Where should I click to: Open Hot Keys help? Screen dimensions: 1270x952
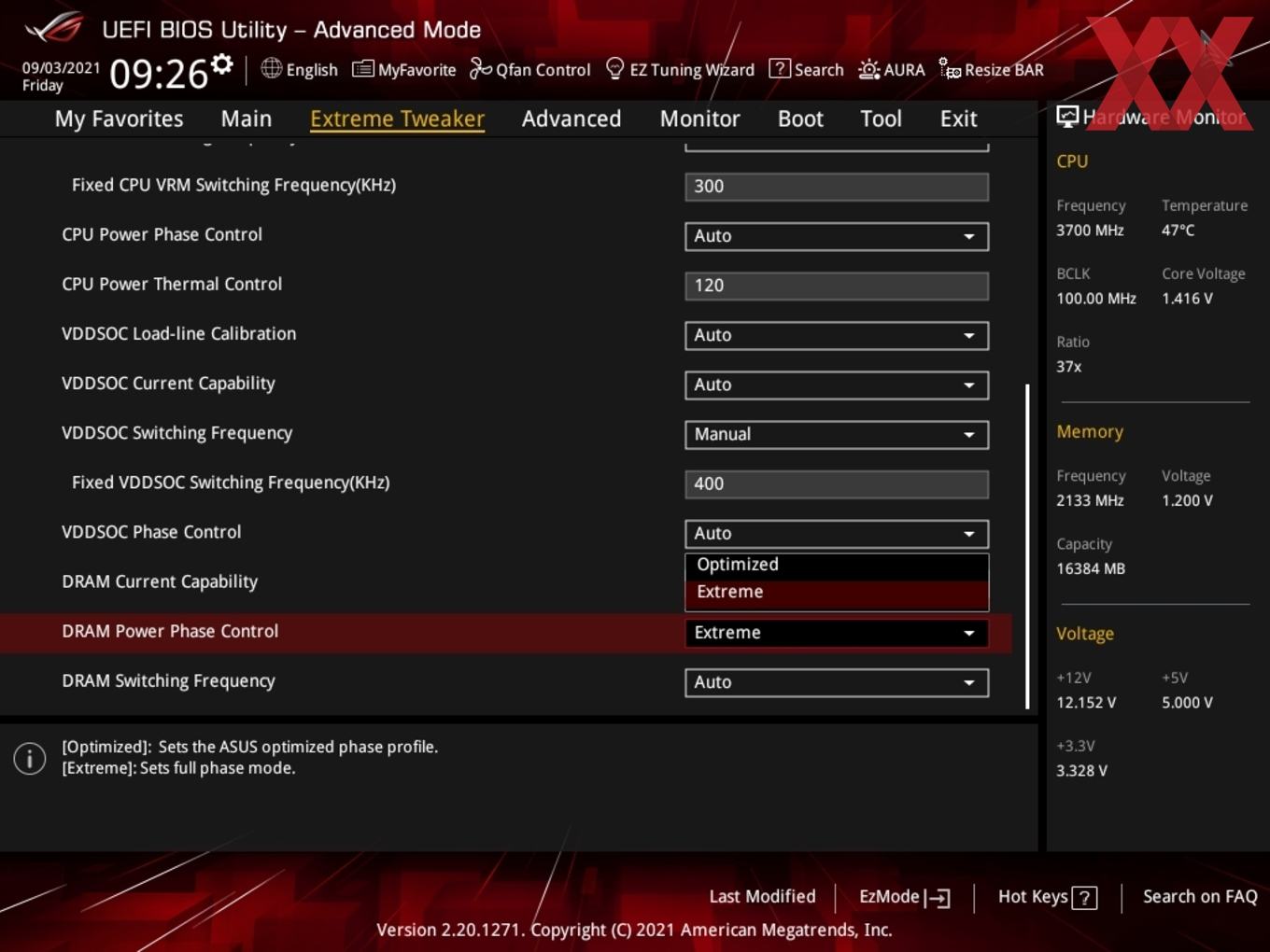pos(1048,897)
